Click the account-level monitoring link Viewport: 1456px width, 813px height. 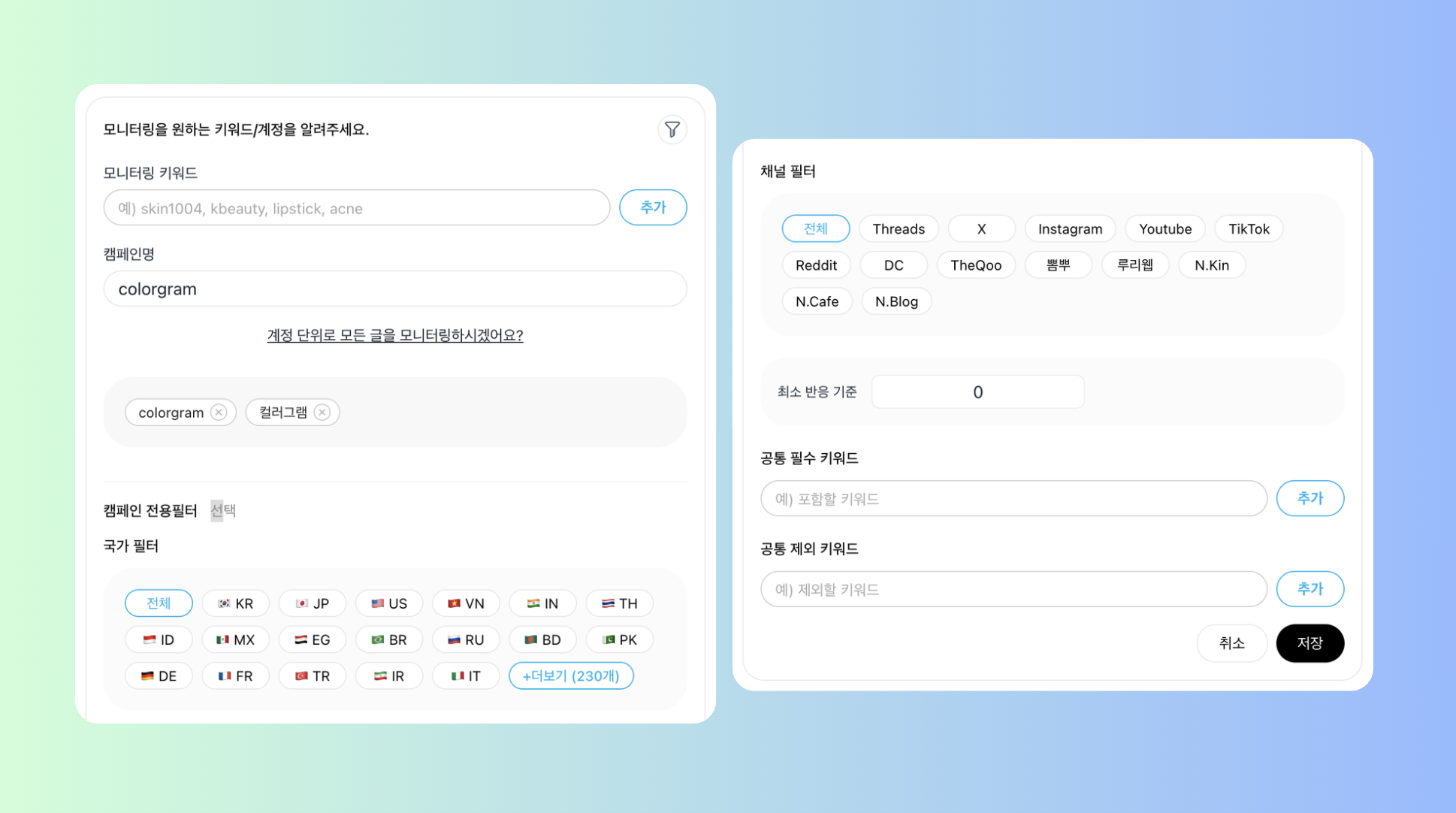(394, 335)
